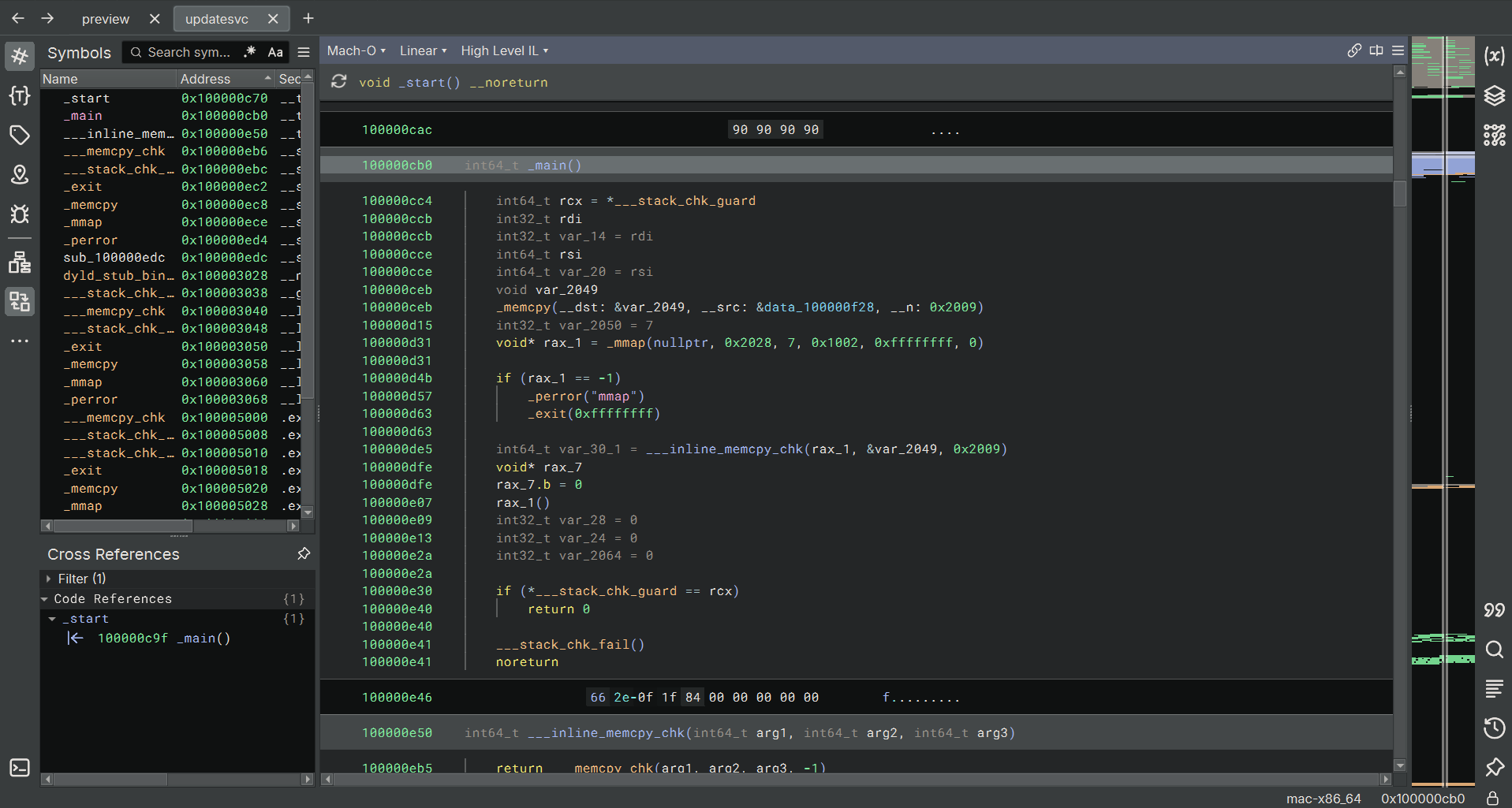Open the Search panel magnifier icon
Screen dimensions: 1512x808
pyautogui.click(x=1494, y=650)
